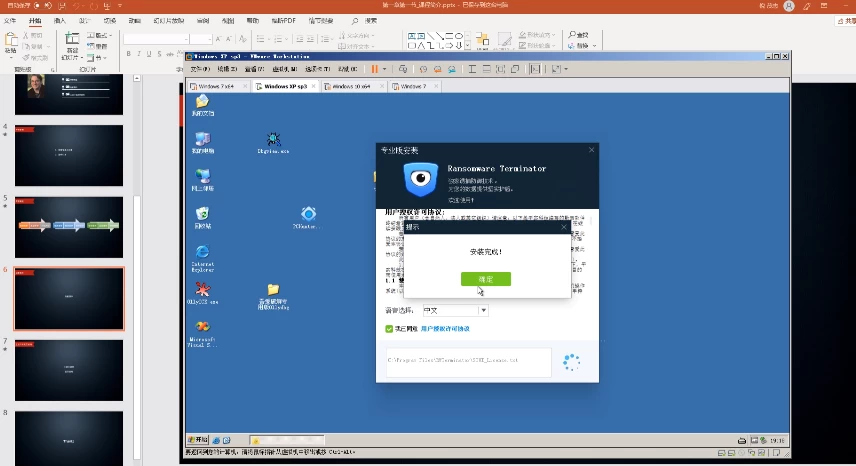The width and height of the screenshot is (856, 466).
Task: Uncheck the agree to license checkbox
Action: click(390, 328)
